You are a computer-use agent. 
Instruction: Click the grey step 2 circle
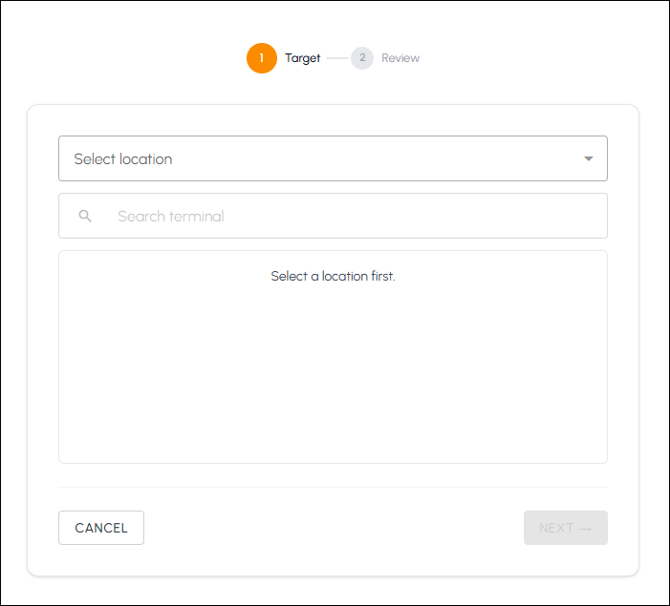(362, 58)
